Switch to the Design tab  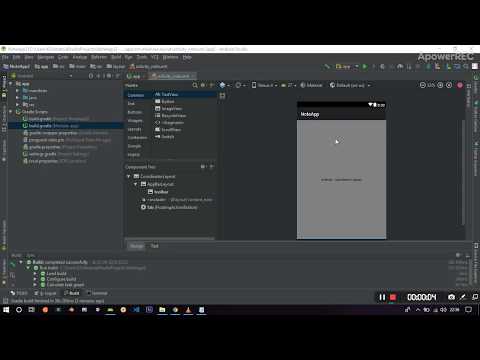137,246
